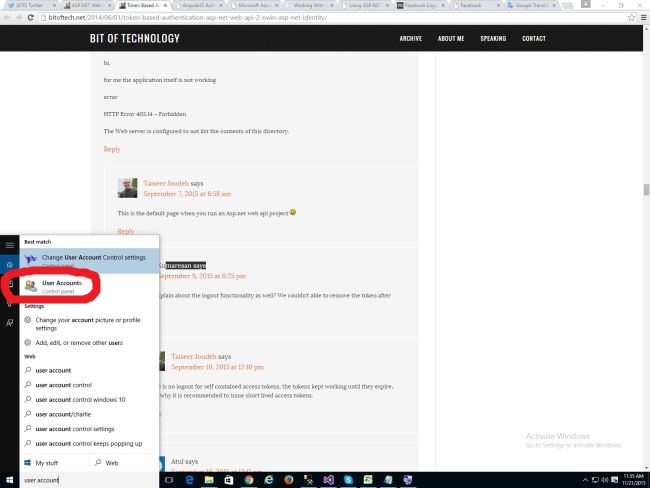
Task: Go back in Chrome
Action: (x=7, y=17)
